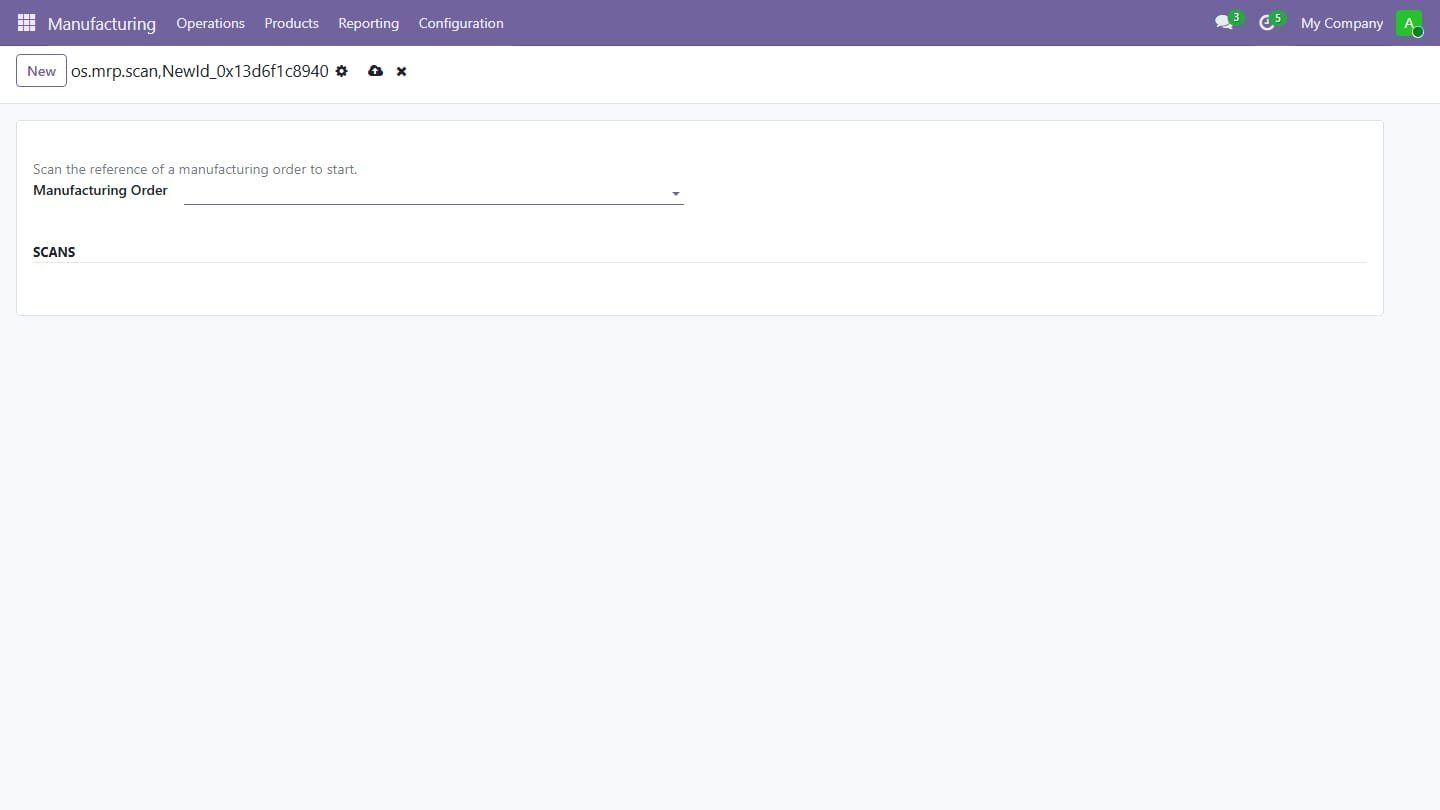This screenshot has height=810, width=1440.
Task: Open the Reporting menu
Action: click(x=368, y=23)
